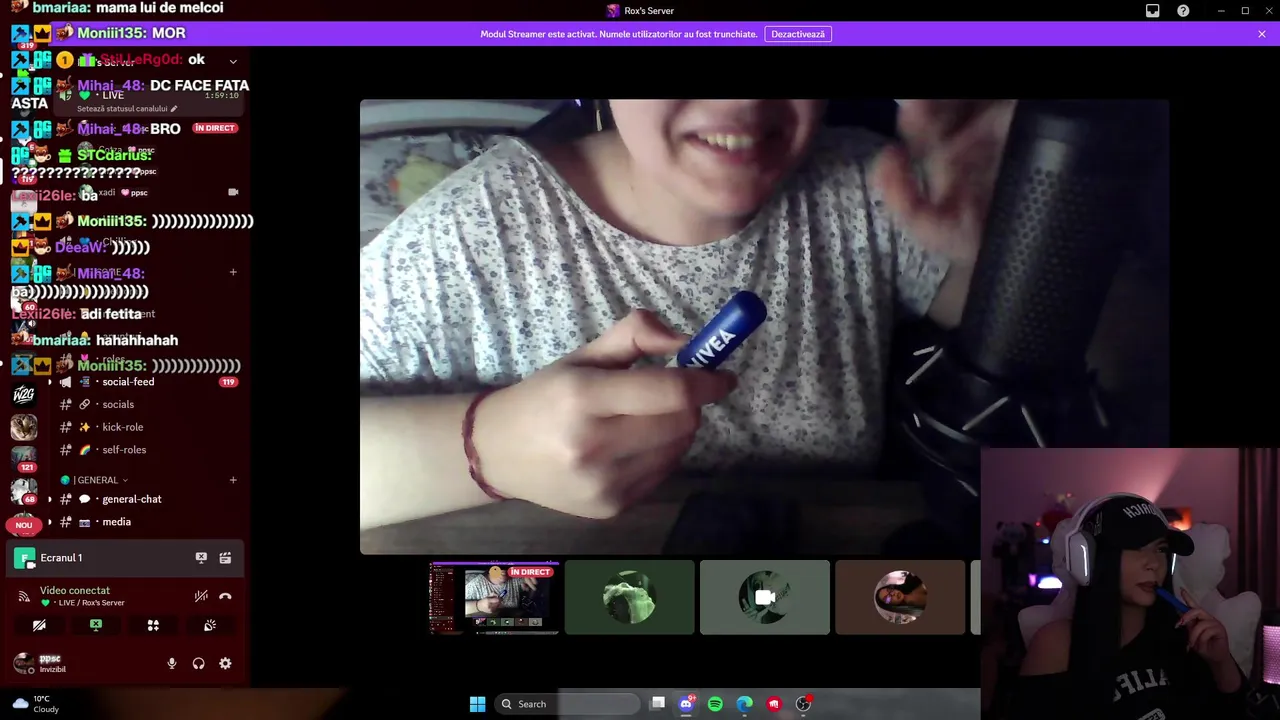The width and height of the screenshot is (1280, 720).
Task: Toggle the green screen share button
Action: coord(96,625)
